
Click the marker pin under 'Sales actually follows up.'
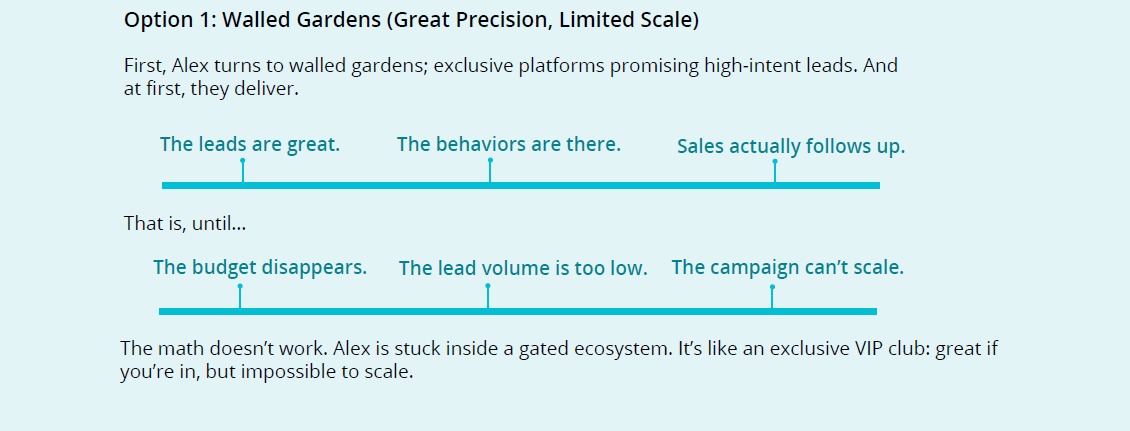coord(775,171)
